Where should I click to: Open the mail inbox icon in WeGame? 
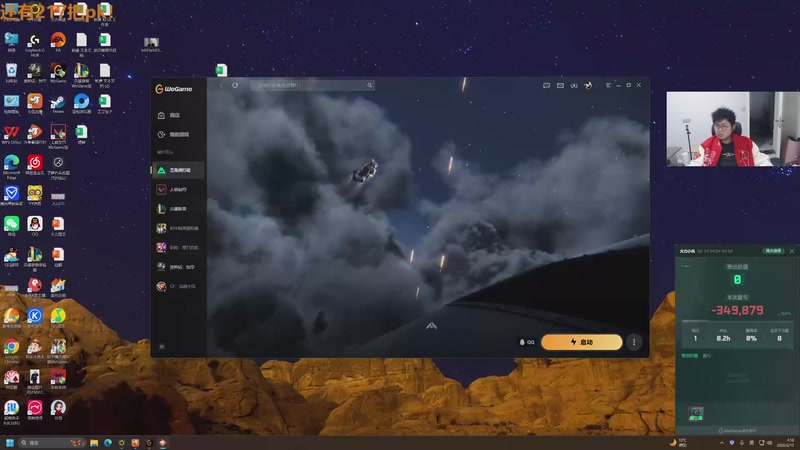[x=560, y=85]
